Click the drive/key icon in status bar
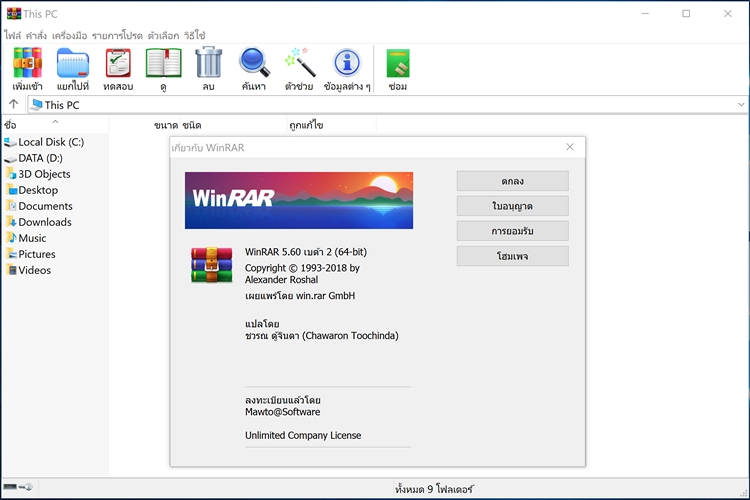This screenshot has width=750, height=500. tap(18, 487)
